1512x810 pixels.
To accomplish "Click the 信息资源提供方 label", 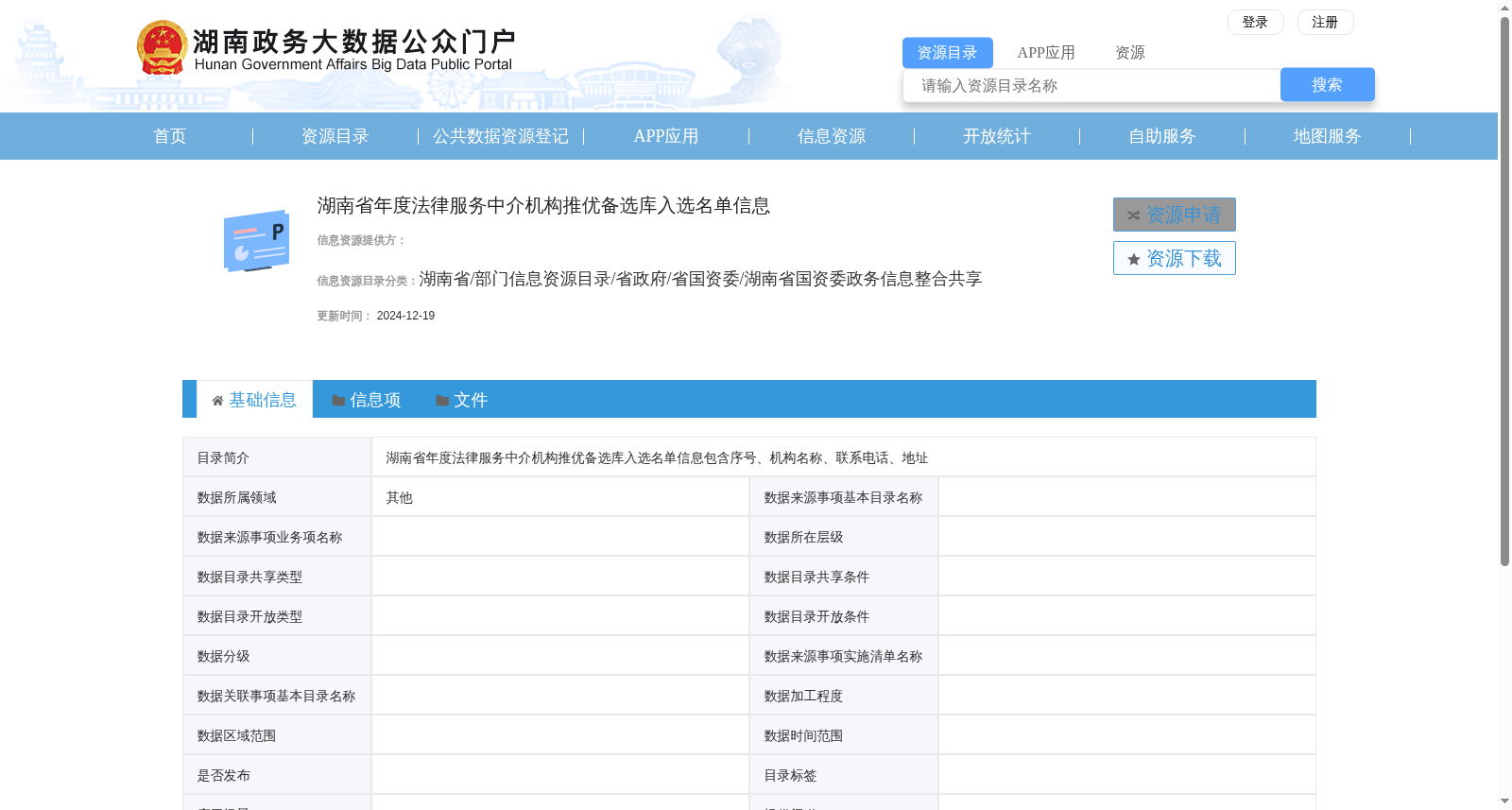I will coord(361,240).
